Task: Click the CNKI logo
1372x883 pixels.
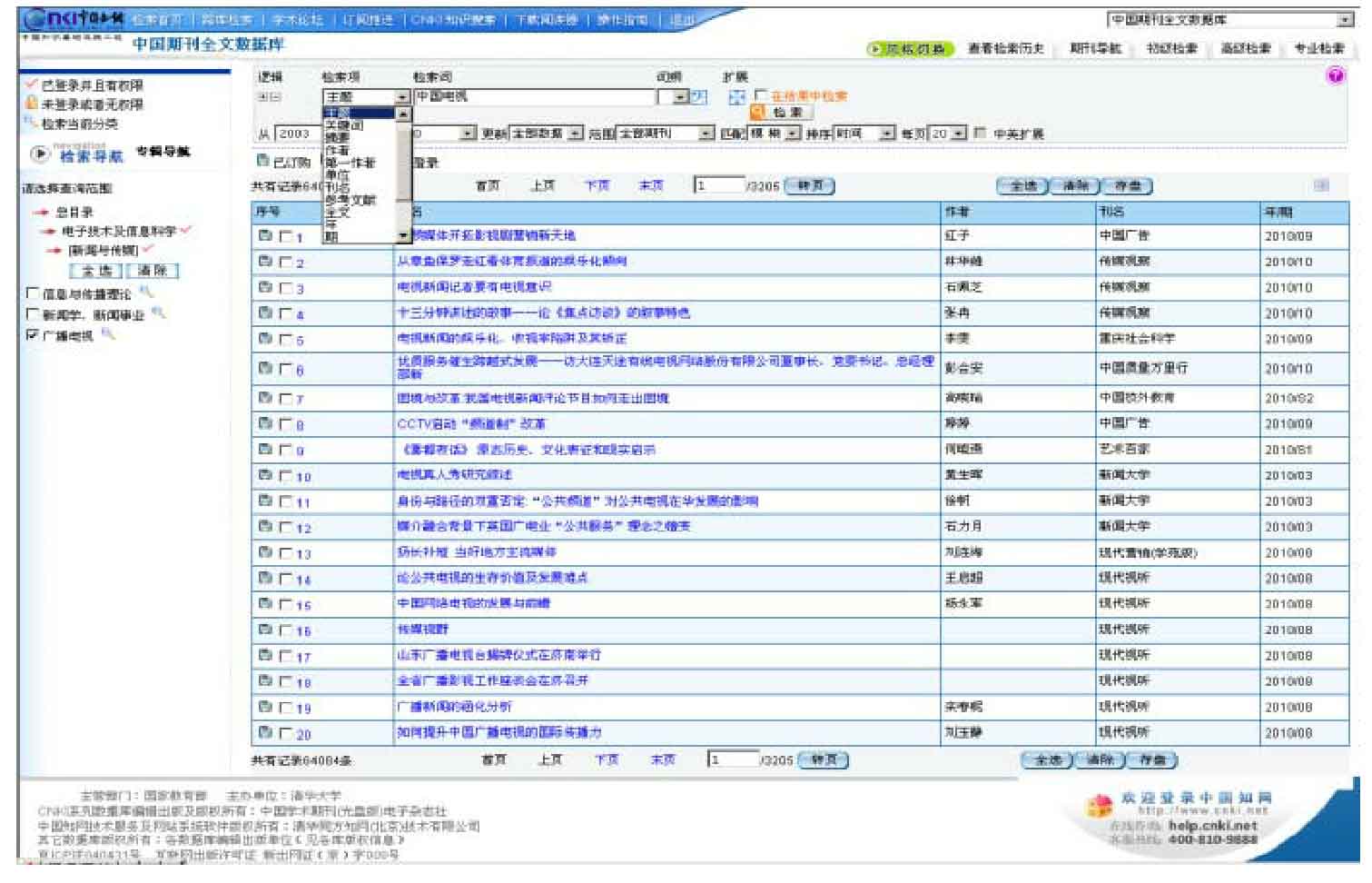Action: pos(74,20)
